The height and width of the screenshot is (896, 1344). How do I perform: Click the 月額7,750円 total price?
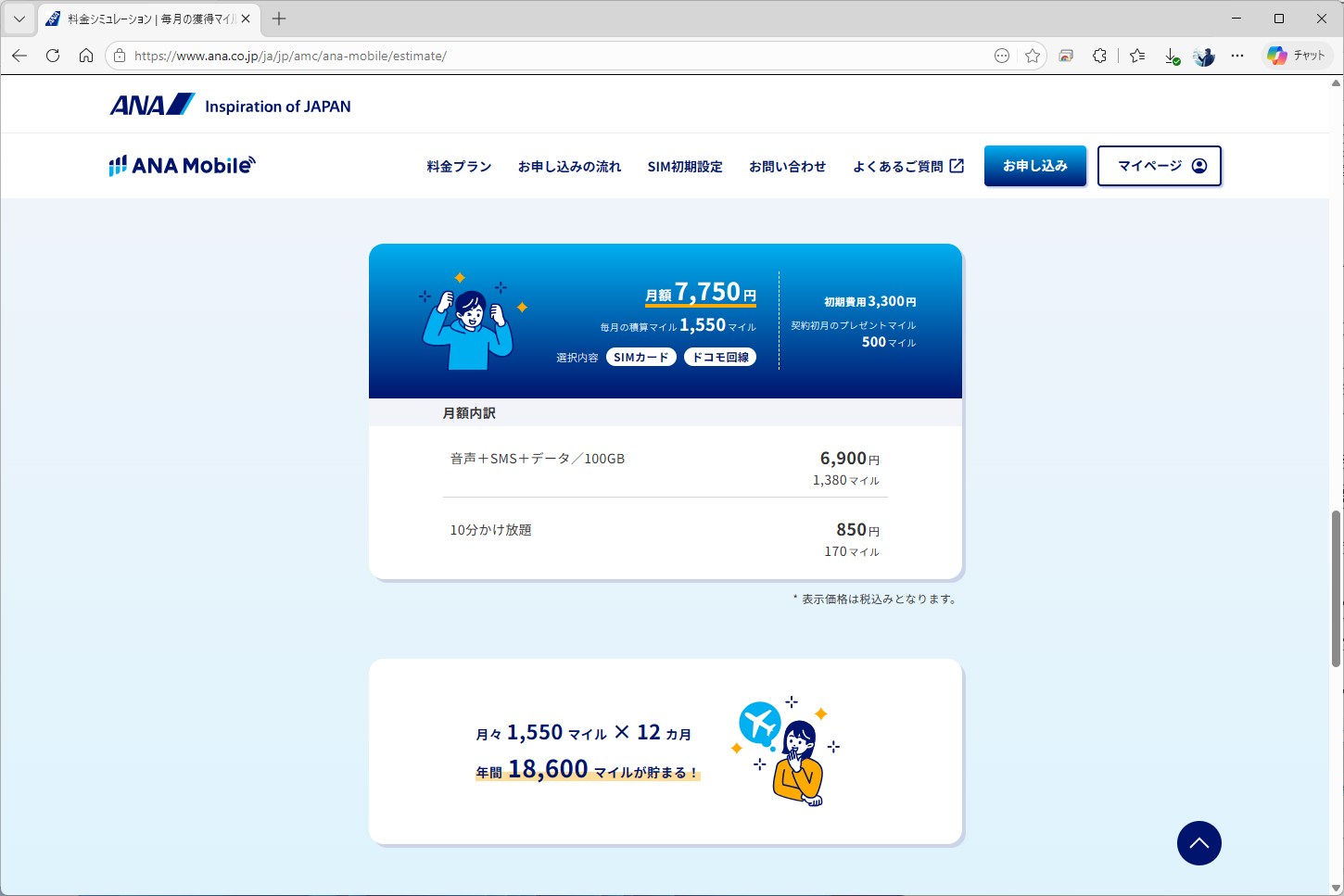701,293
